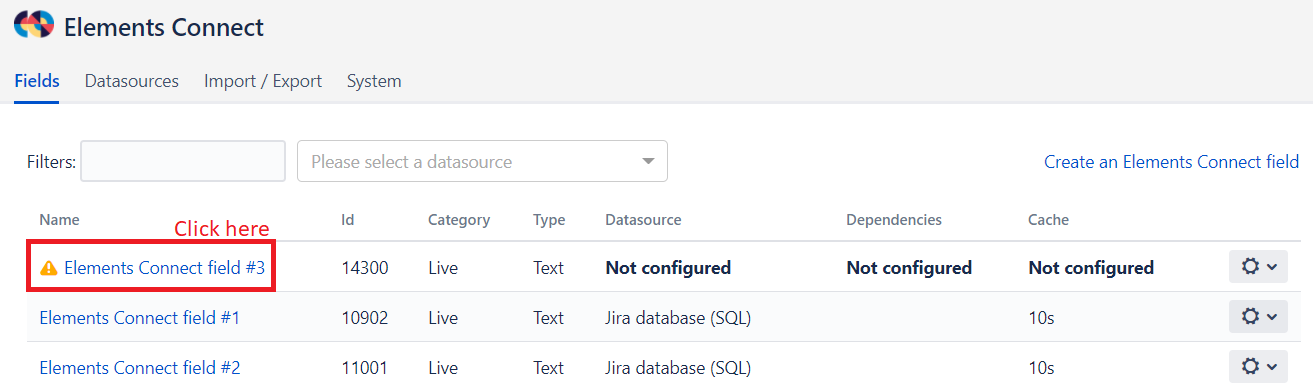
Task: Click the Cache column header
Action: pos(1048,220)
